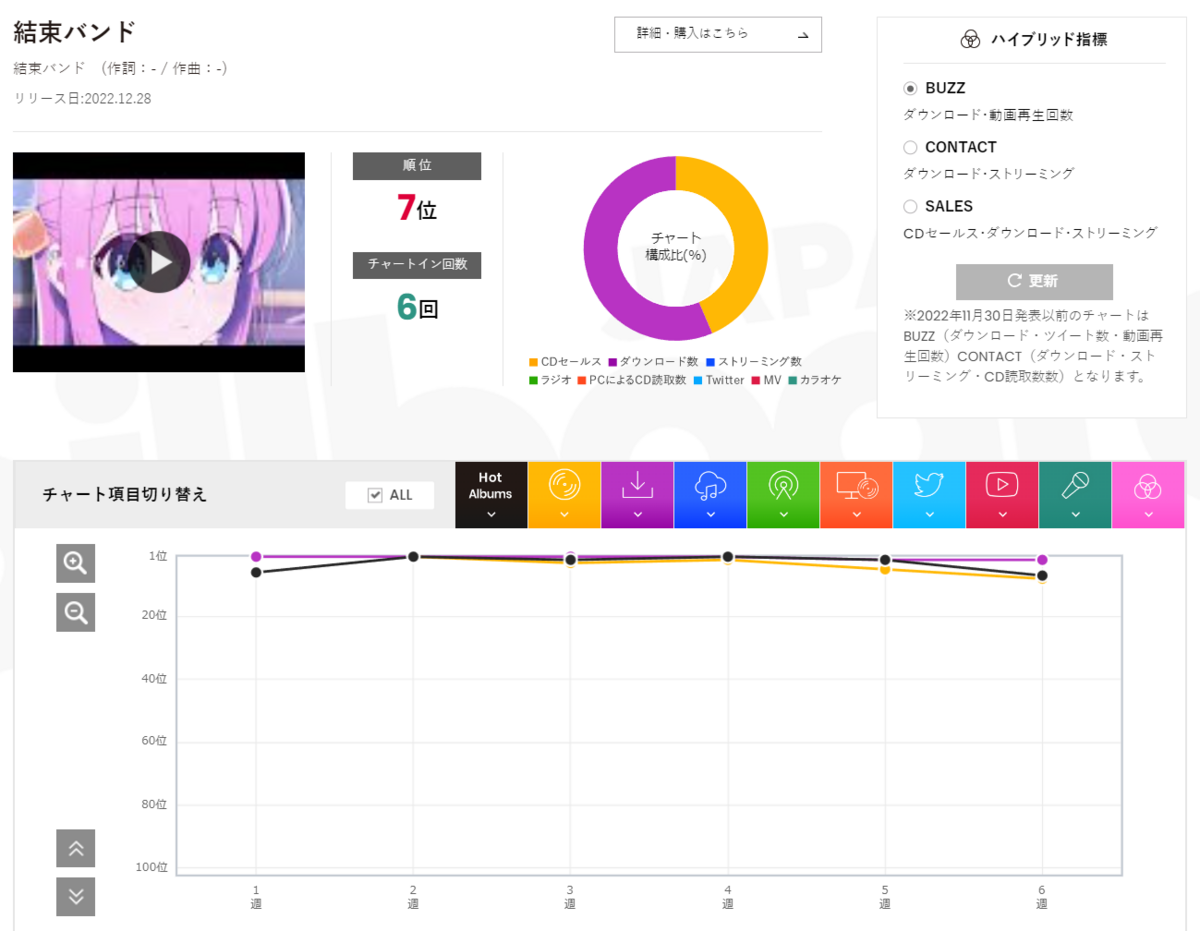This screenshot has height=931, width=1200.
Task: Click the MV legend entry
Action: [x=767, y=380]
